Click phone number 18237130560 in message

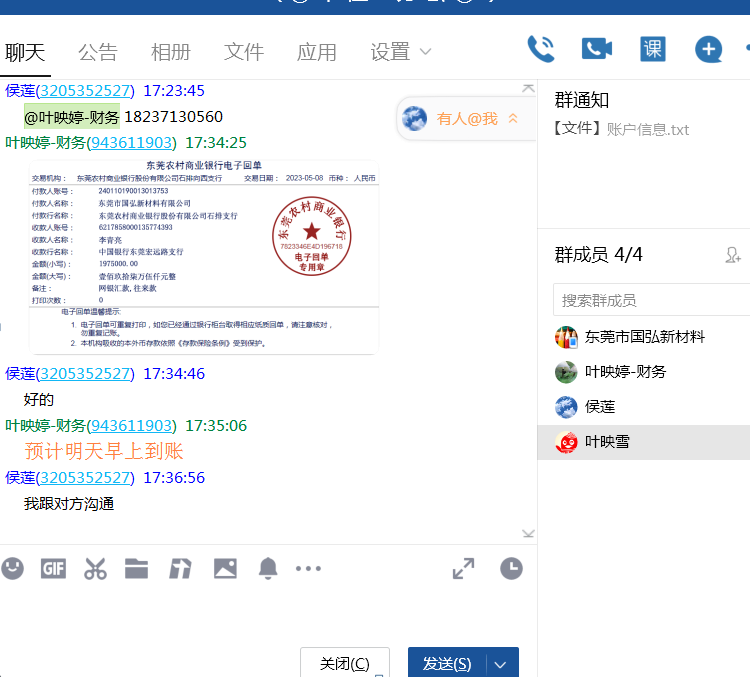pos(174,116)
